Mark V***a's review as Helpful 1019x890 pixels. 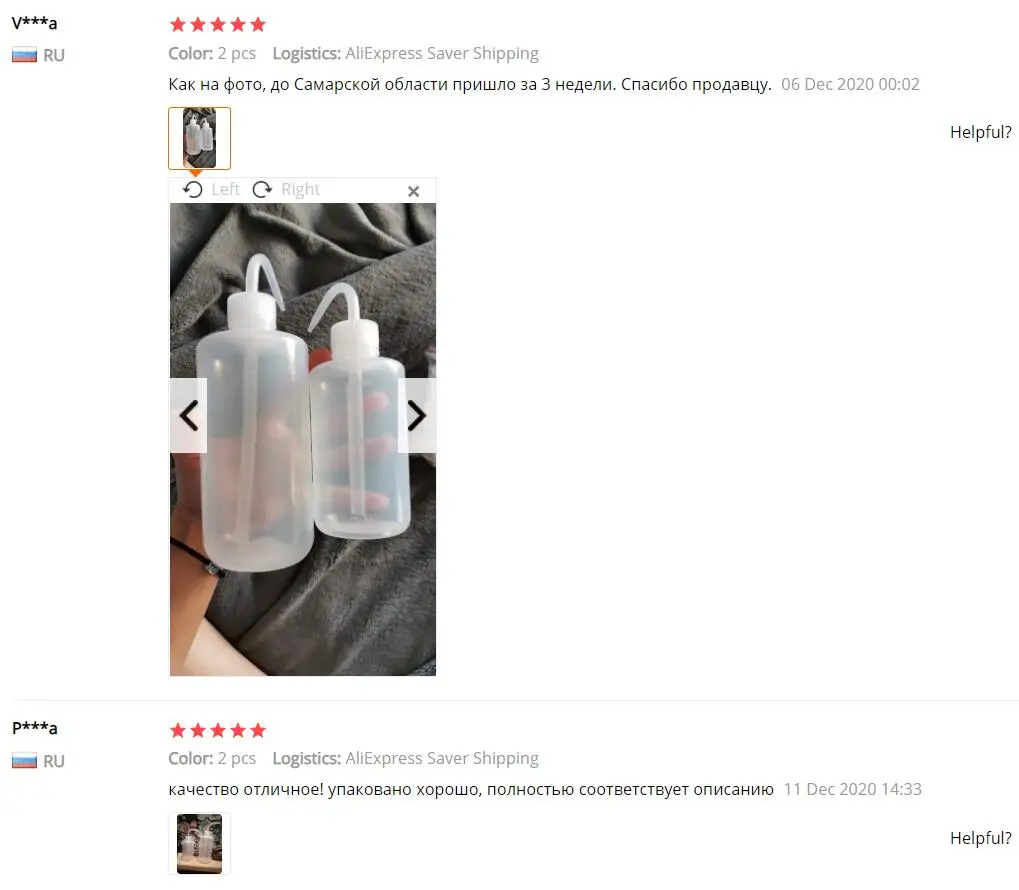pyautogui.click(x=980, y=132)
